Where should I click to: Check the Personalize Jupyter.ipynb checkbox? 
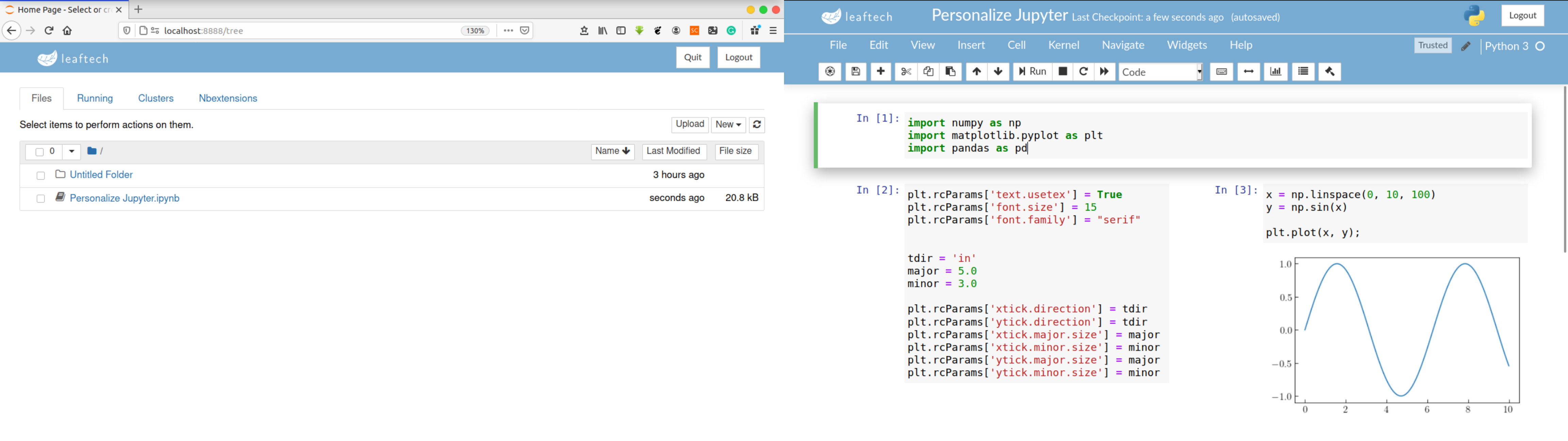pos(41,199)
